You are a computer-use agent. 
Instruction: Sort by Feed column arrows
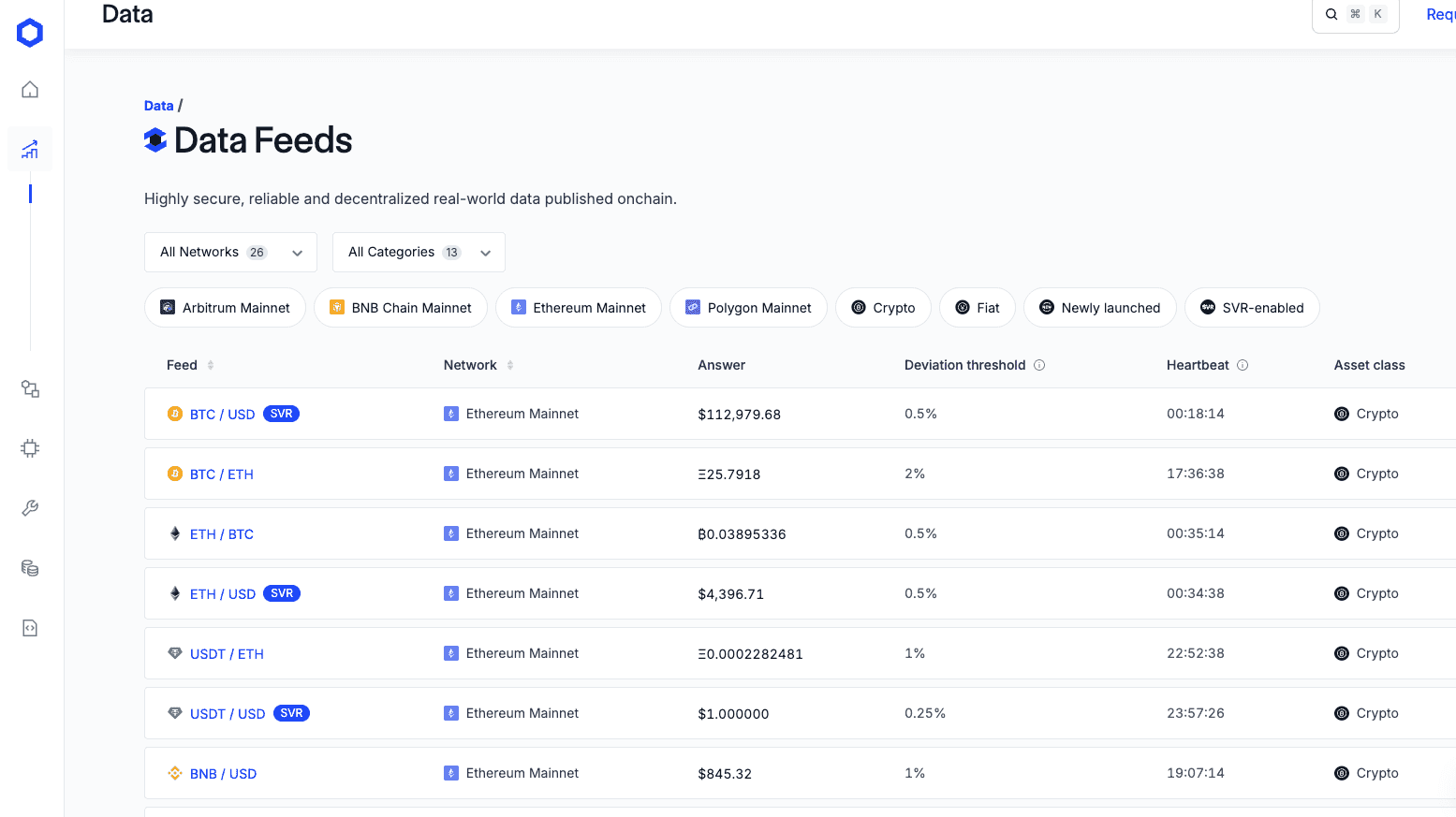pos(211,365)
